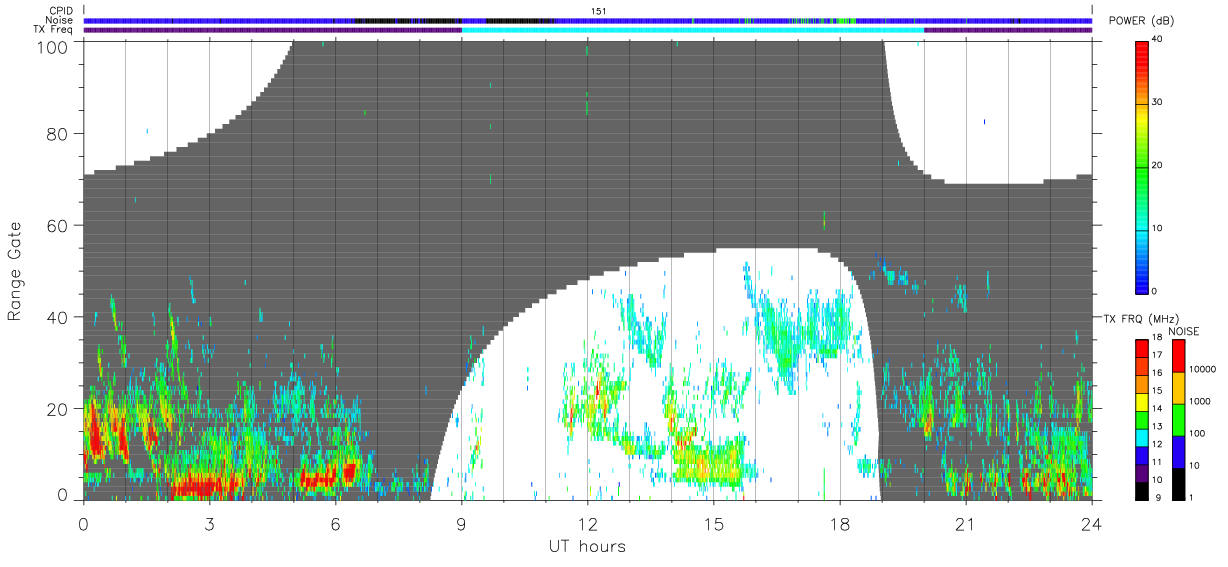The image size is (1228, 567).
Task: Click the x-axis tick label 15
Action: click(713, 523)
